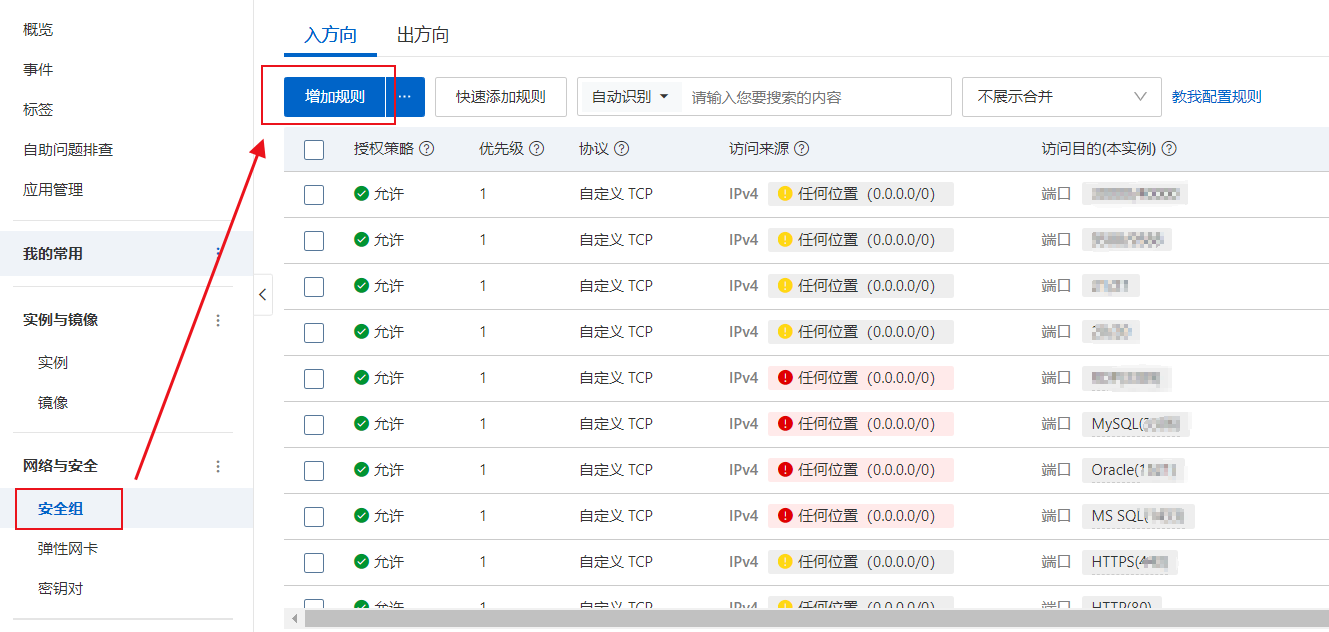Toggle the select-all checkbox in table header
Screen dimensions: 1329x632
pos(314,150)
